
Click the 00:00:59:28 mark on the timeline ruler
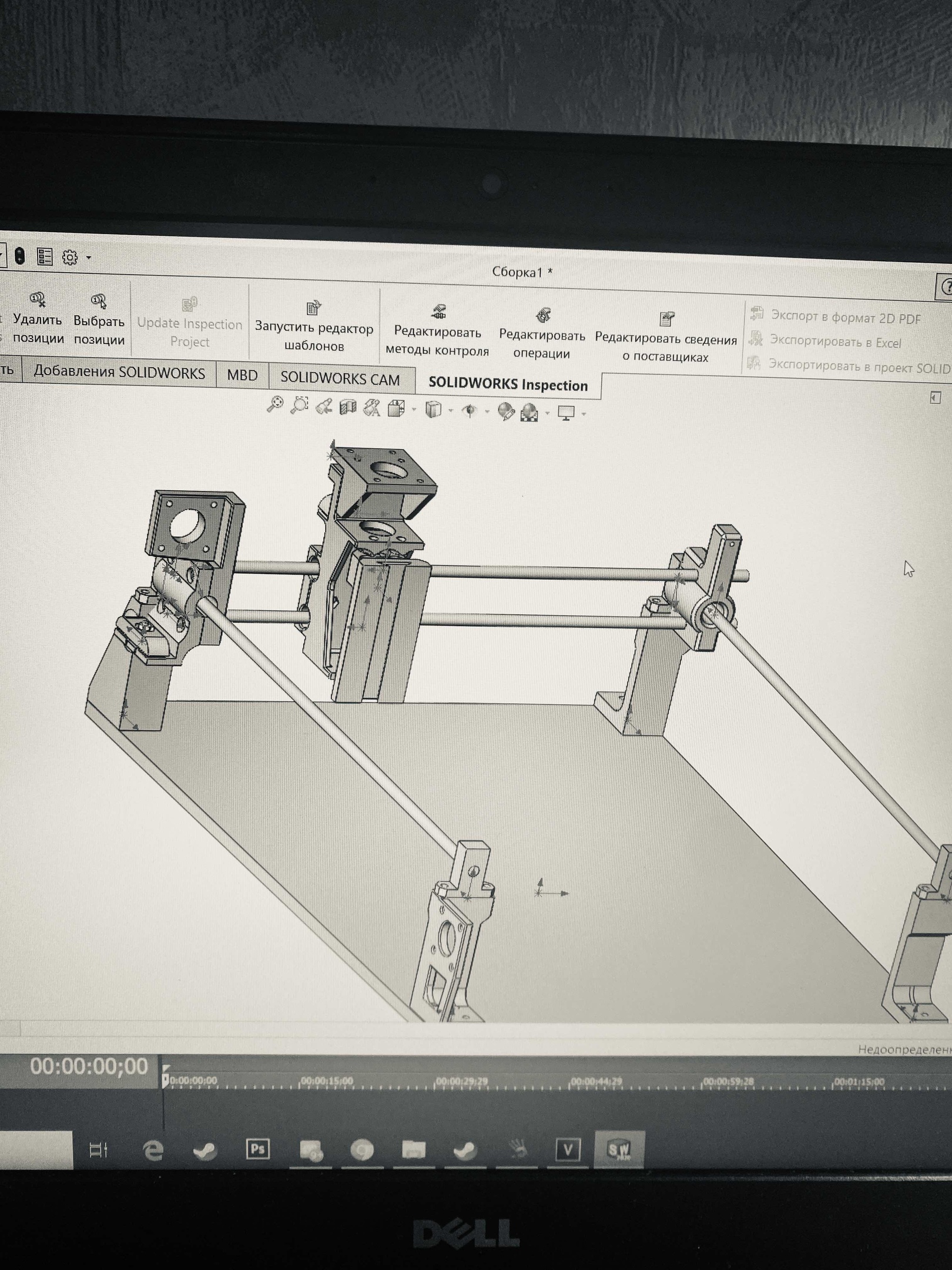tap(728, 1081)
